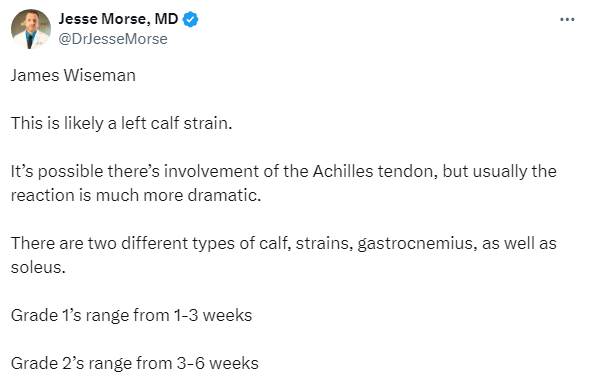
Task: Click the word tendon in the tweet
Action: tap(408, 171)
